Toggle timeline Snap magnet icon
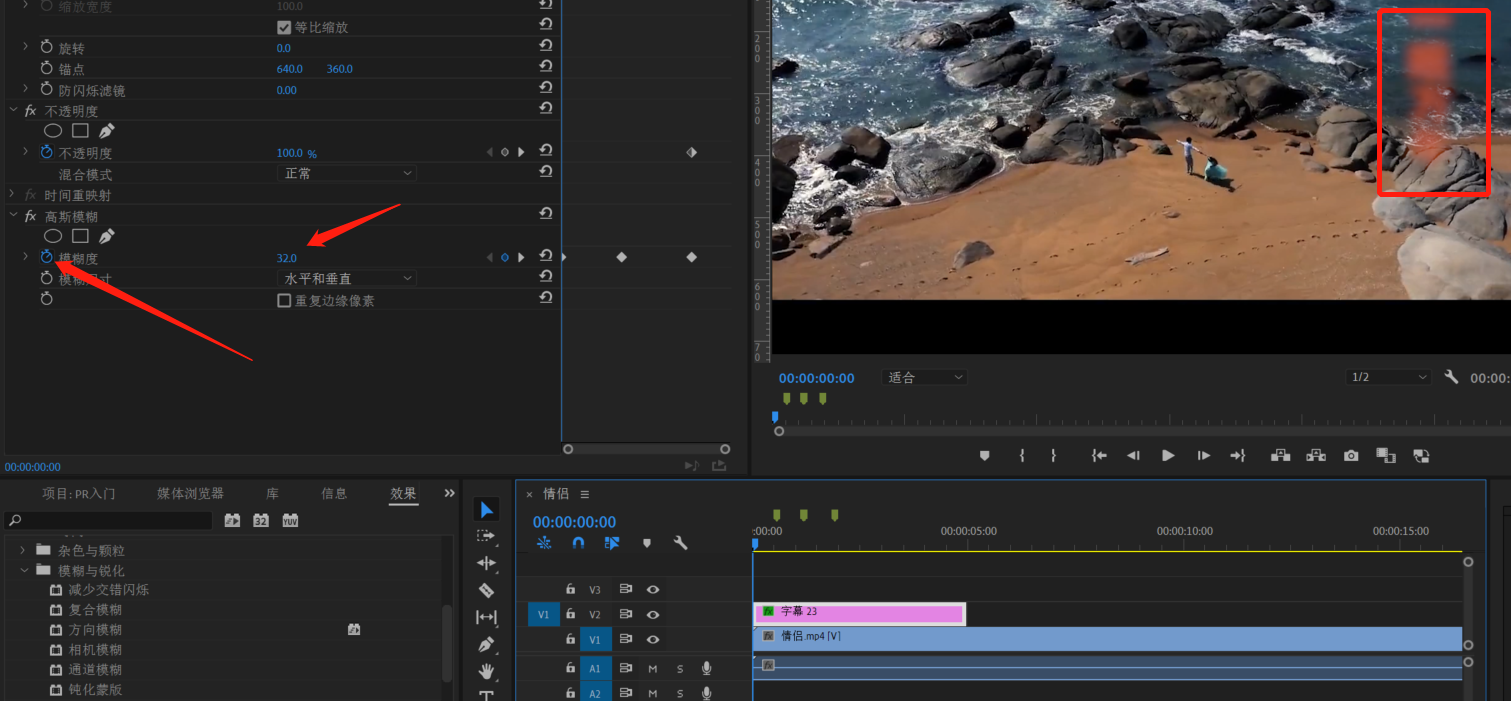The width and height of the screenshot is (1511, 701). 578,543
